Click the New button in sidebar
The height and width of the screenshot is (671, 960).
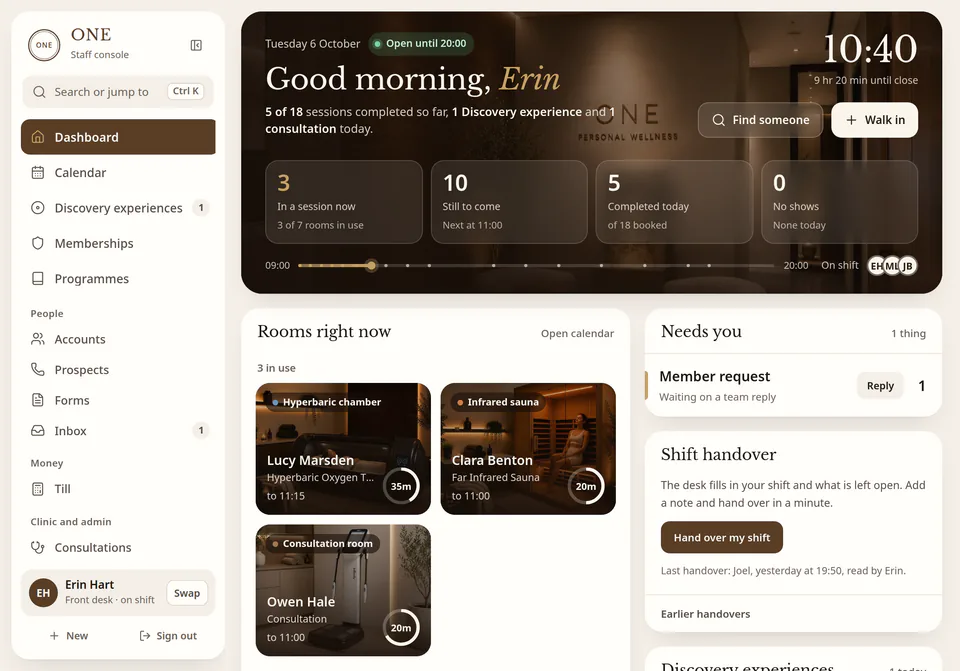69,636
